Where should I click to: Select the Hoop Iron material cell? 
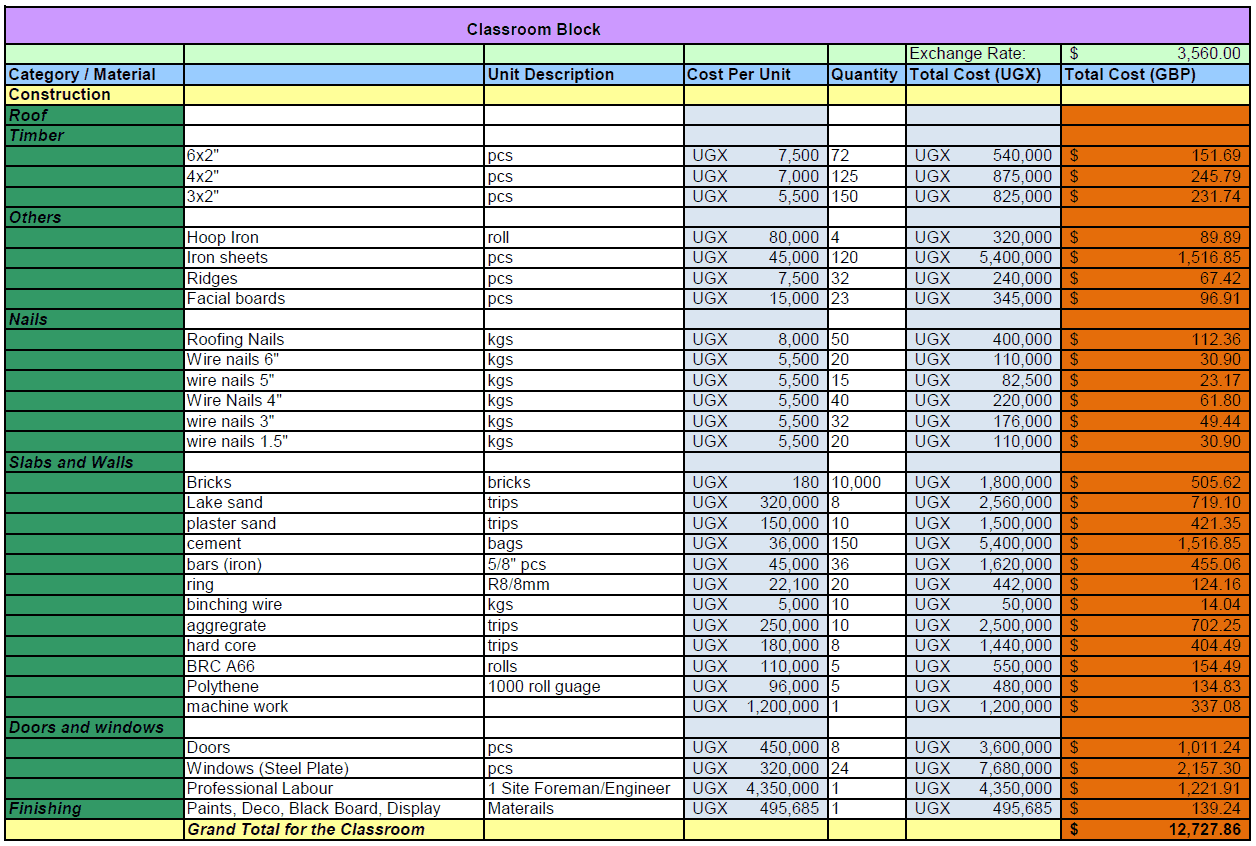(334, 237)
